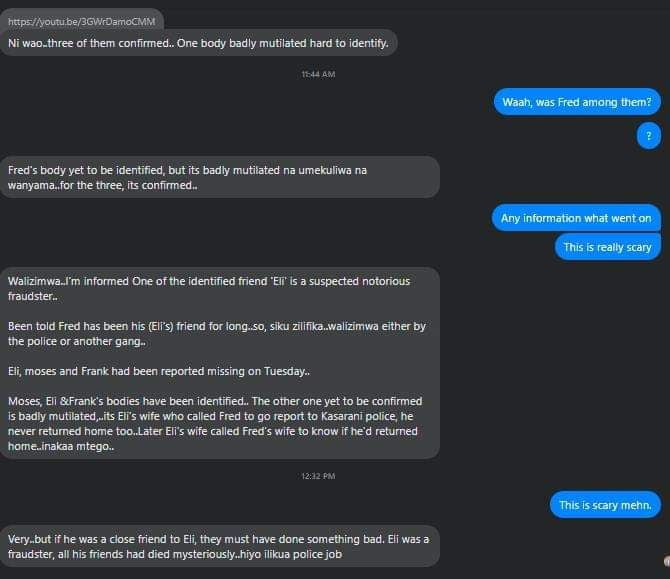Click the seen-receipt avatar at bottom right
The height and width of the screenshot is (579, 670).
point(666,561)
